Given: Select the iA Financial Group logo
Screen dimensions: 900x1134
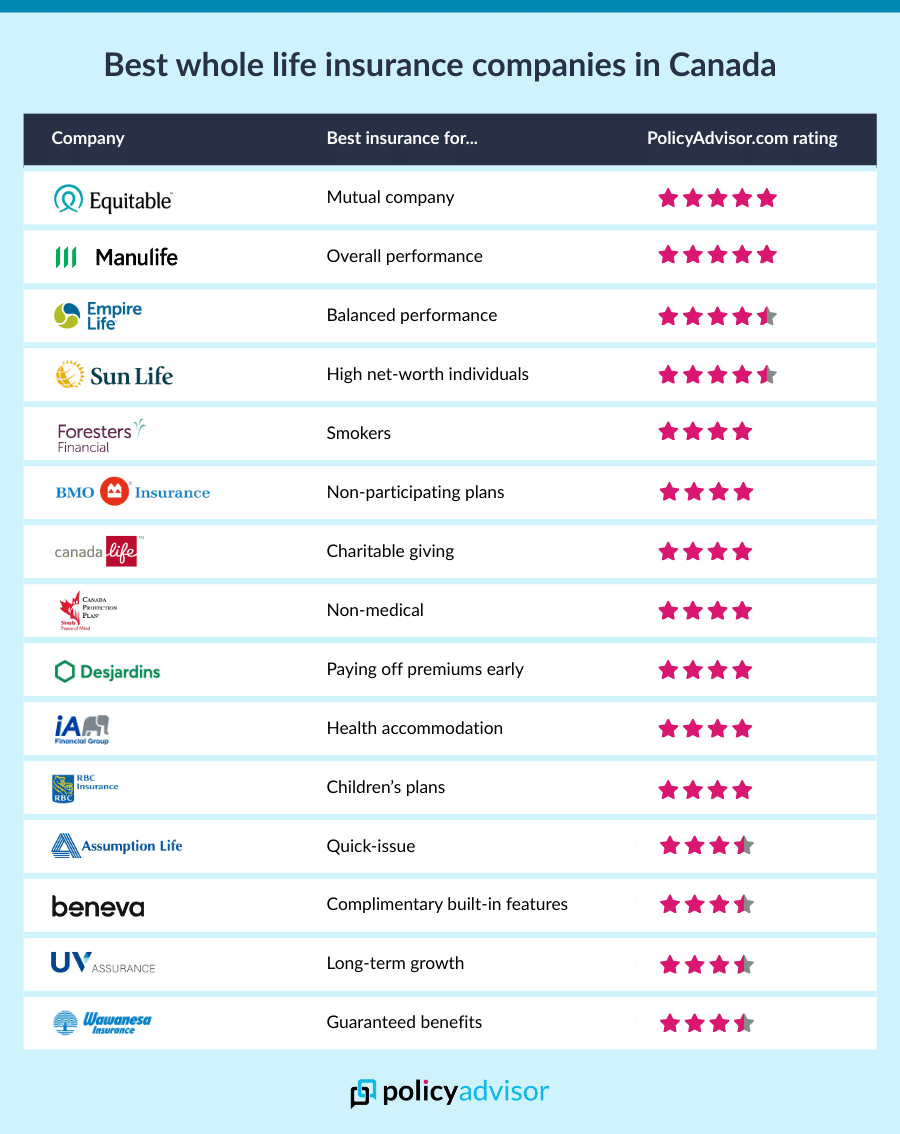Looking at the screenshot, I should 82,729.
